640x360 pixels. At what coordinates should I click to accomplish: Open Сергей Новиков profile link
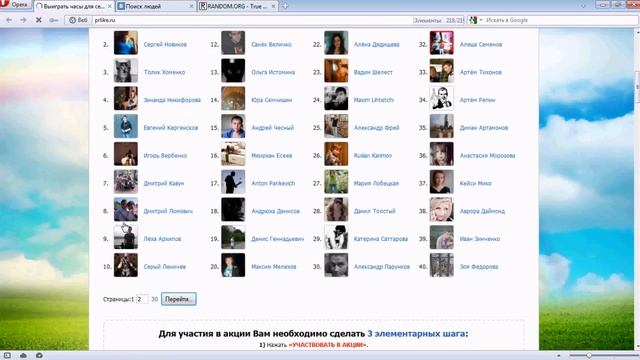tap(165, 44)
